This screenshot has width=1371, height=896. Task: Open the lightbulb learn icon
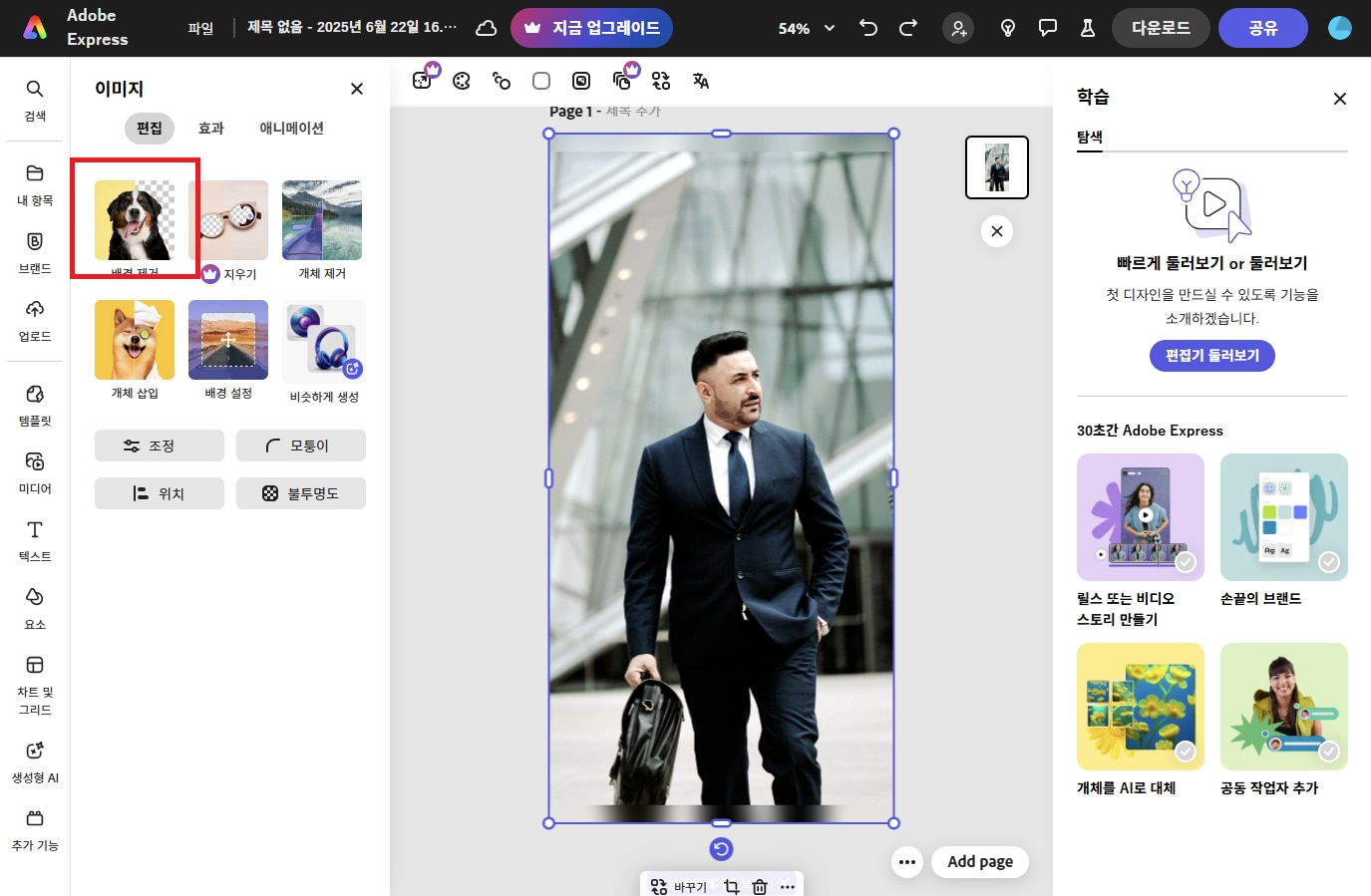pos(1008,28)
